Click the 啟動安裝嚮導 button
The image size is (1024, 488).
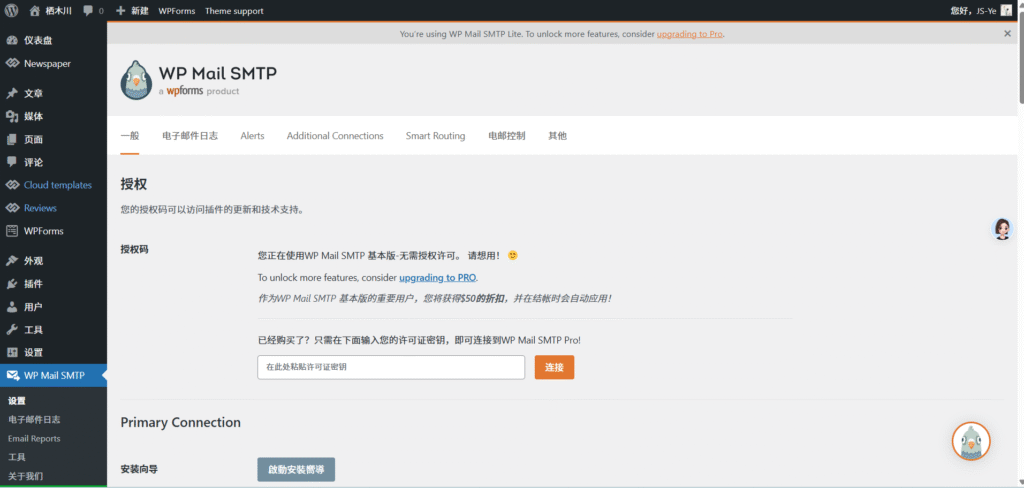[x=296, y=469]
